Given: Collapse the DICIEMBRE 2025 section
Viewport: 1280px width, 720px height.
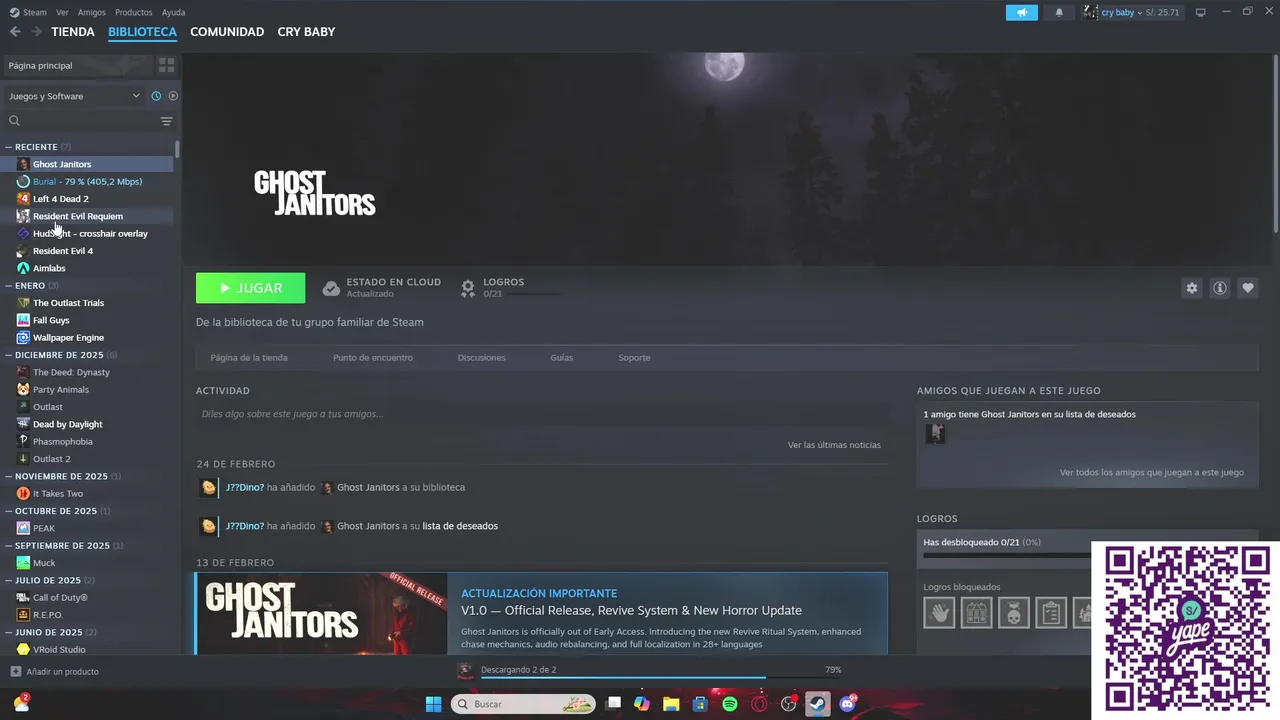Looking at the screenshot, I should 9,355.
